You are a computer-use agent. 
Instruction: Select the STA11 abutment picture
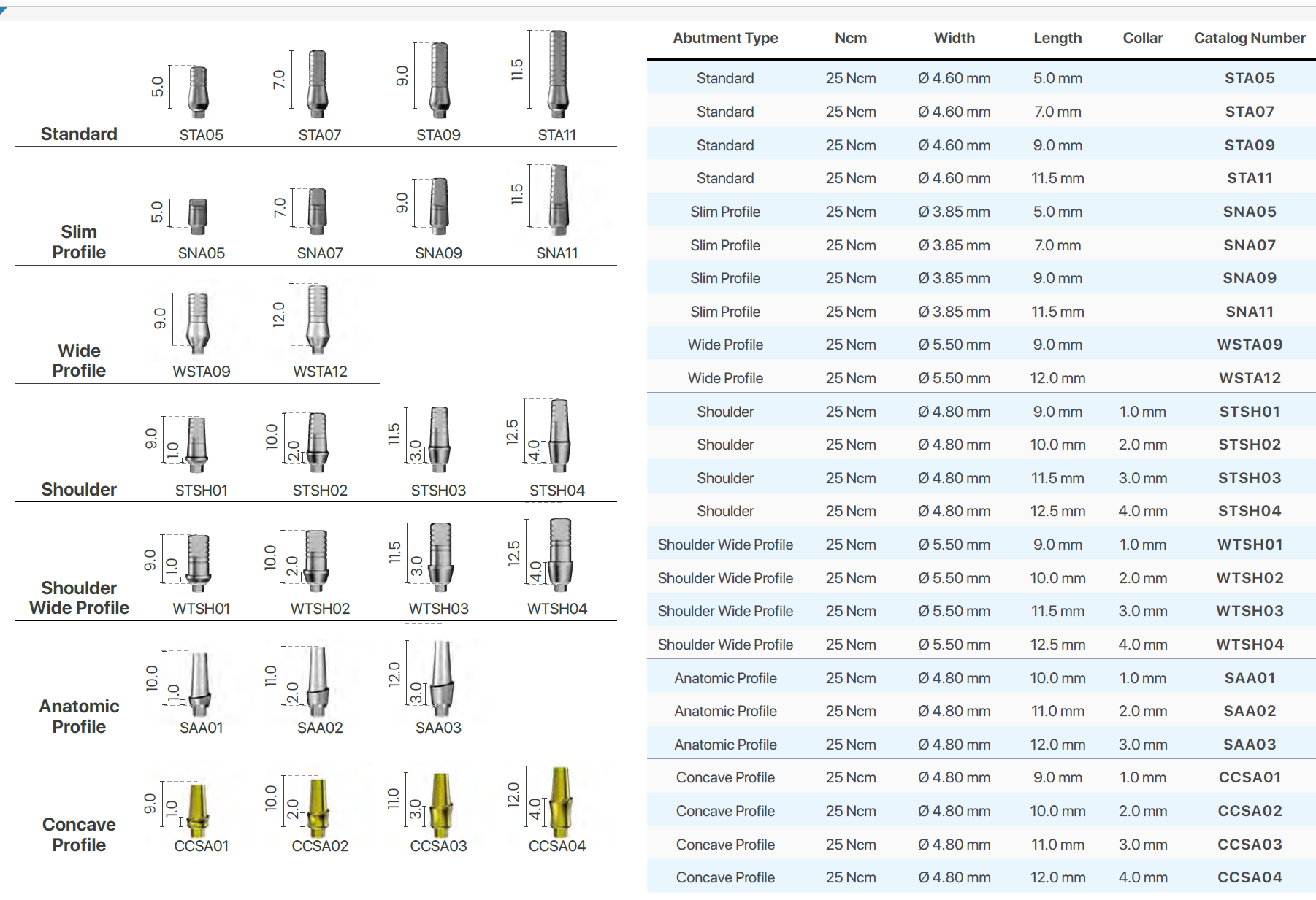pos(558,74)
